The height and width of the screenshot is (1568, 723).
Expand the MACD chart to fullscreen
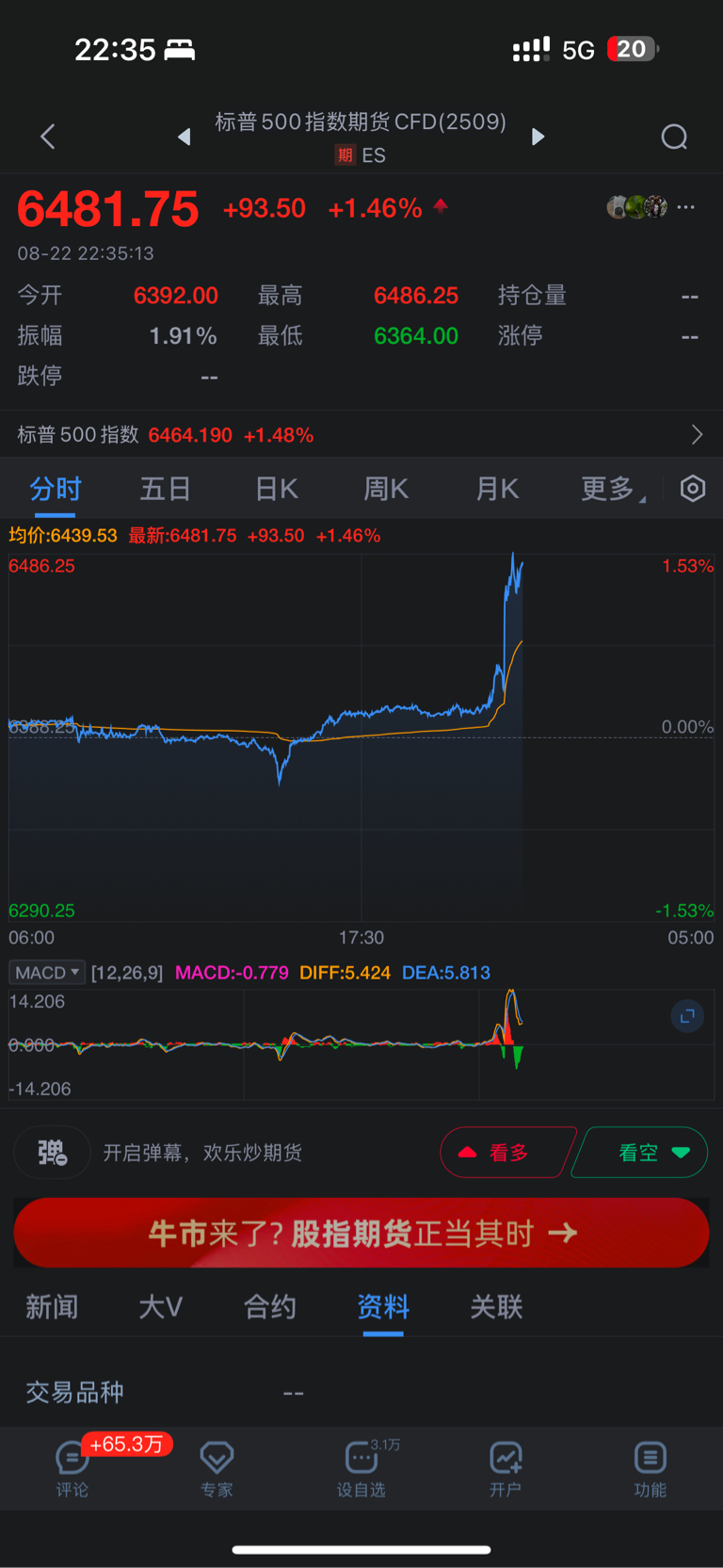click(x=687, y=1016)
